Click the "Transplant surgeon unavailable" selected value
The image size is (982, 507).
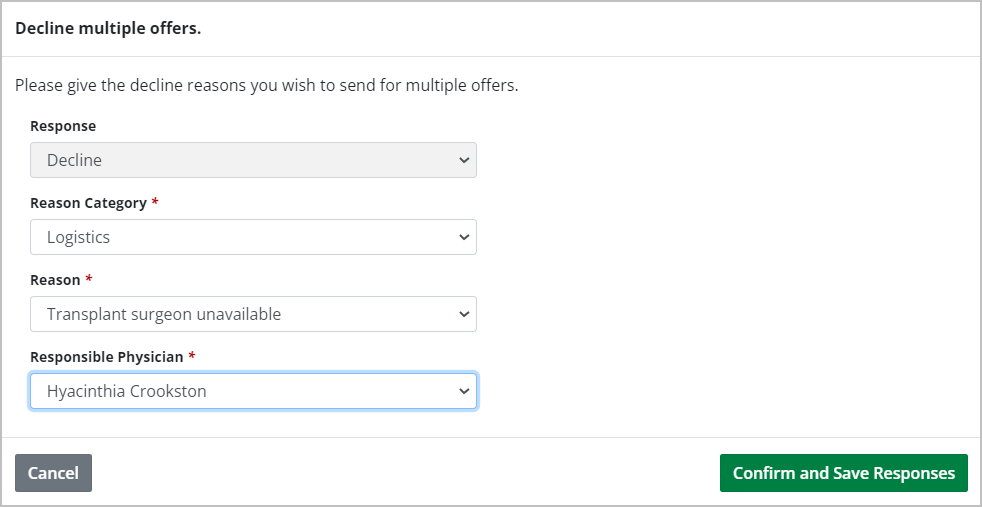point(164,314)
